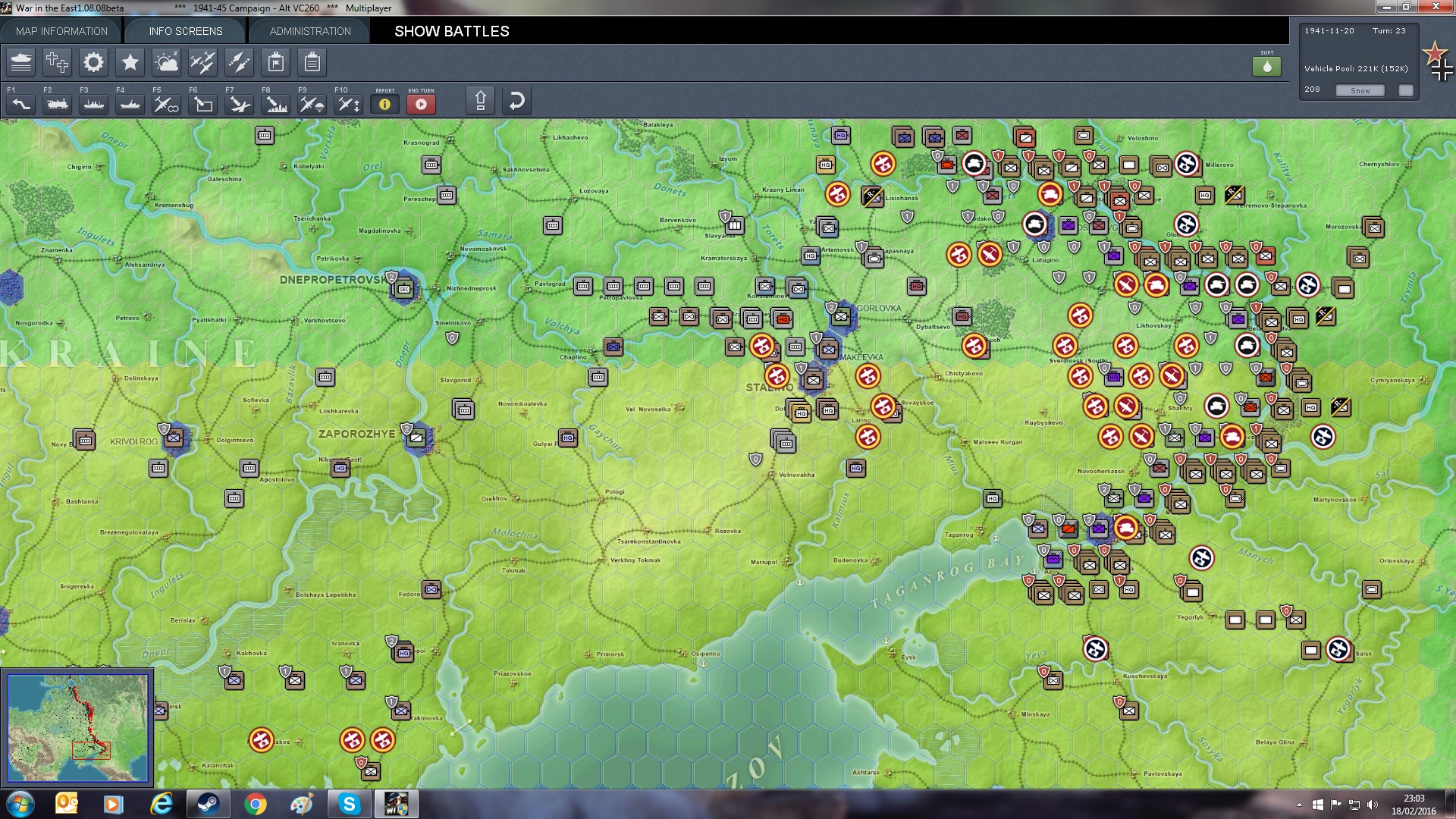This screenshot has width=1456, height=819.
Task: Open Google Chrome from the taskbar
Action: point(256,804)
